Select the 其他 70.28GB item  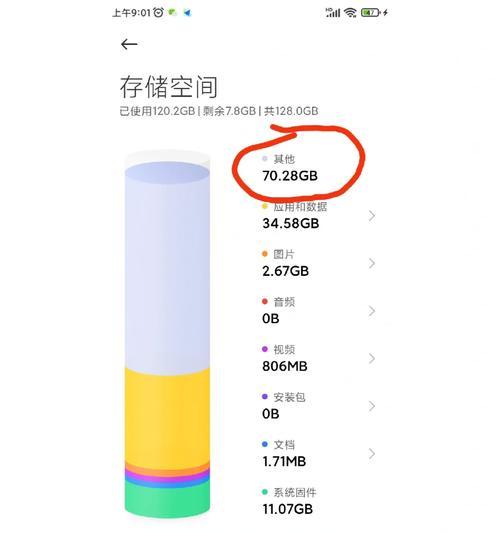(290, 168)
